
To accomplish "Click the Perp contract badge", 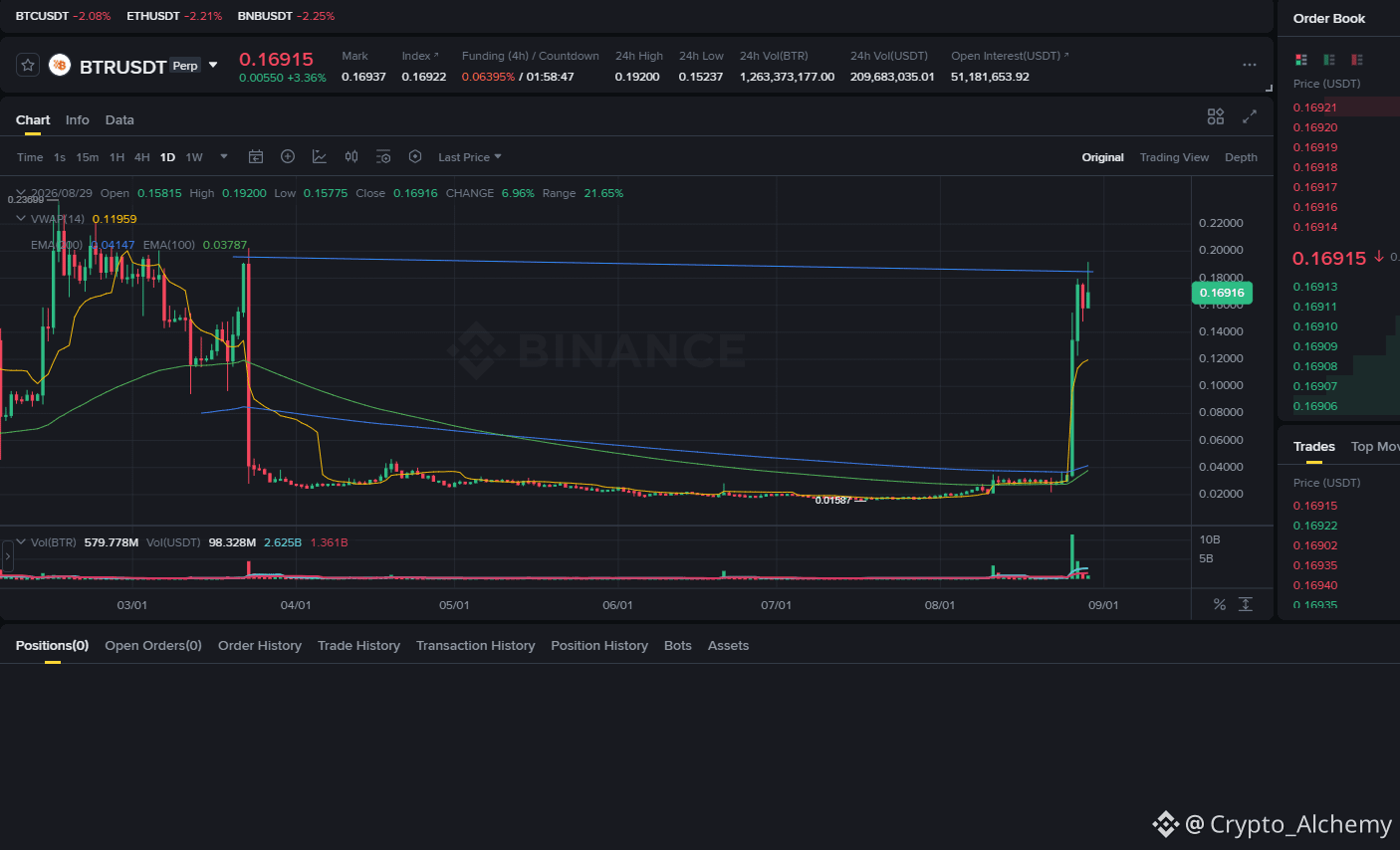I will (x=185, y=66).
